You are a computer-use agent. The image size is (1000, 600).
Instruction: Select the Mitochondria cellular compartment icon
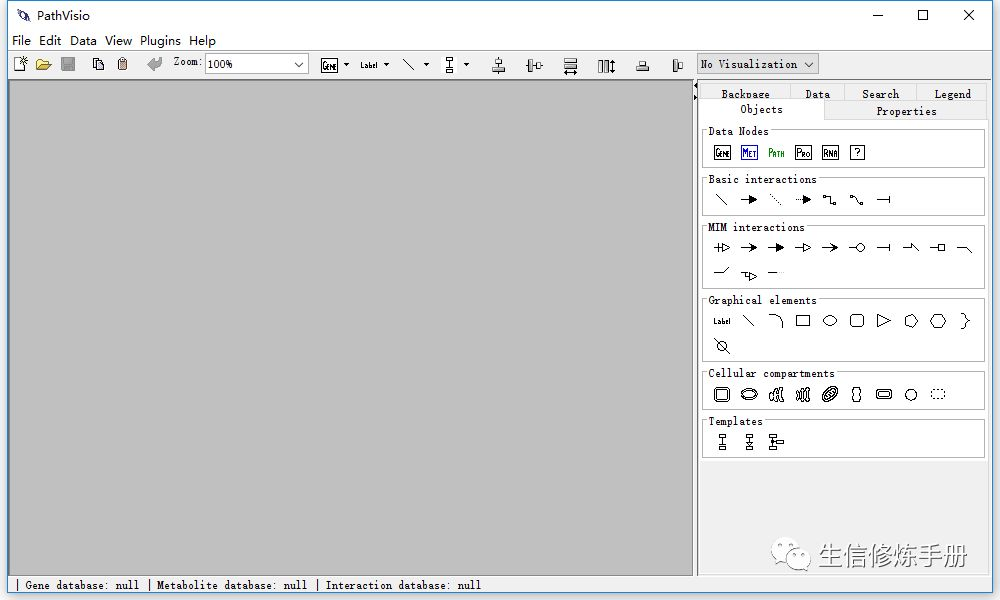pos(830,395)
